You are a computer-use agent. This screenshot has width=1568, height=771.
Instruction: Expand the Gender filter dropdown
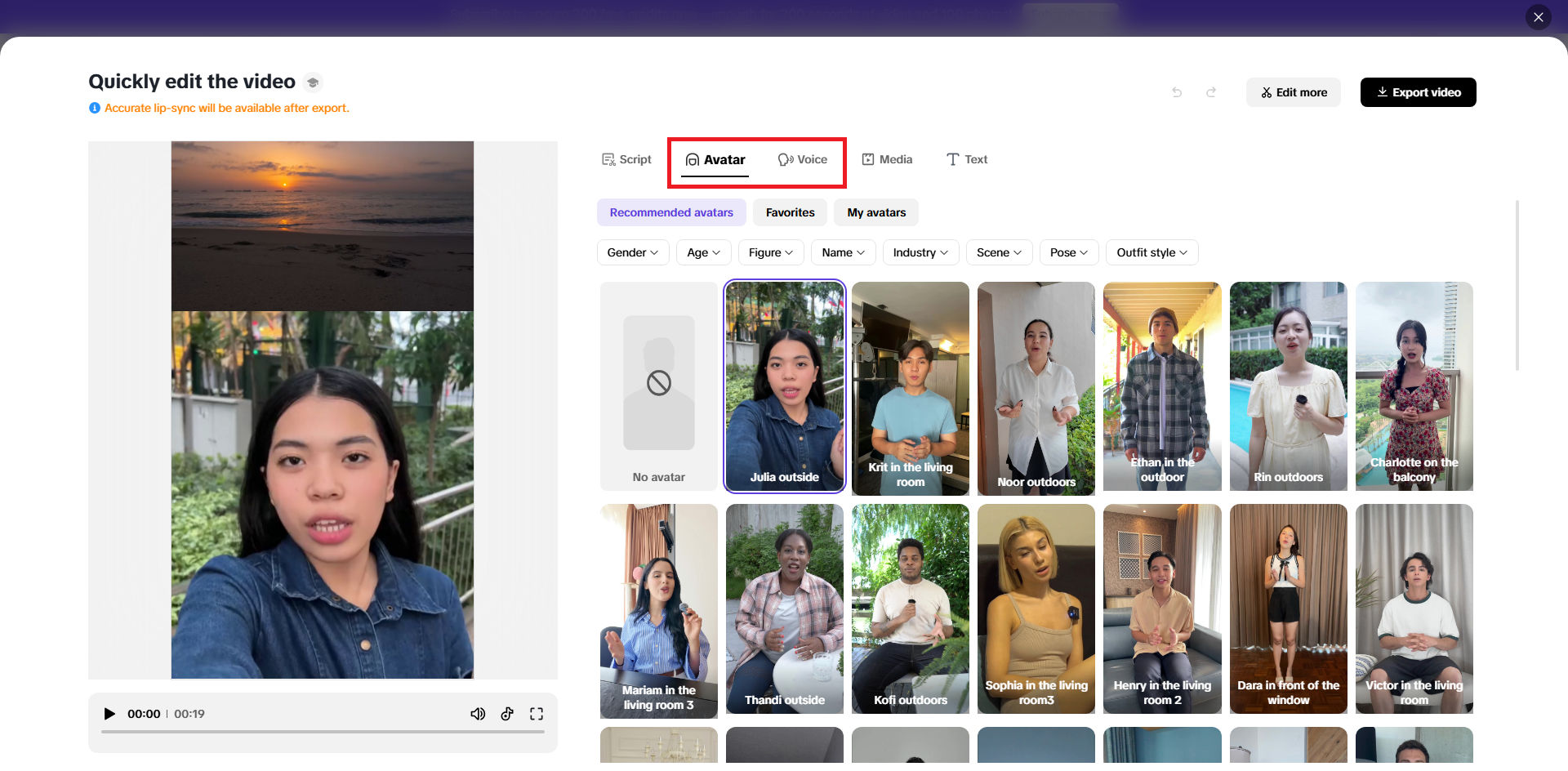(x=632, y=252)
